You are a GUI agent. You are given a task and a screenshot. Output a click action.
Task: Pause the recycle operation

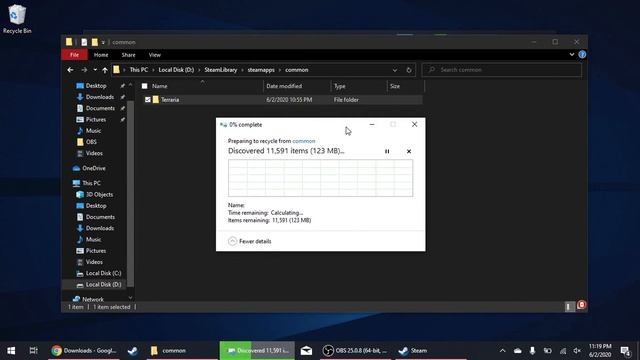pyautogui.click(x=387, y=151)
